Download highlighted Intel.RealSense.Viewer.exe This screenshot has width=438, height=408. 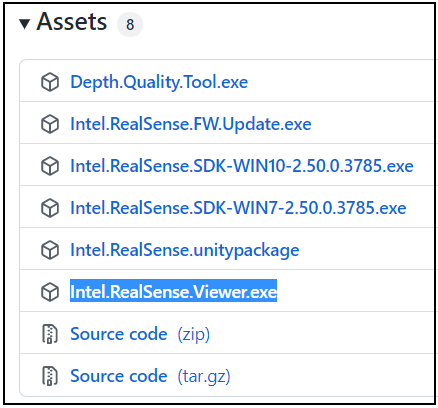point(173,292)
